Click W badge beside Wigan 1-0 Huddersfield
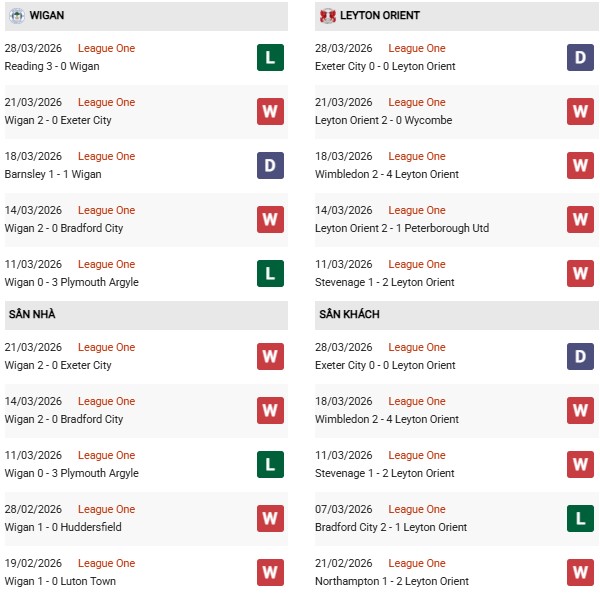This screenshot has height=593, width=600. pos(270,519)
